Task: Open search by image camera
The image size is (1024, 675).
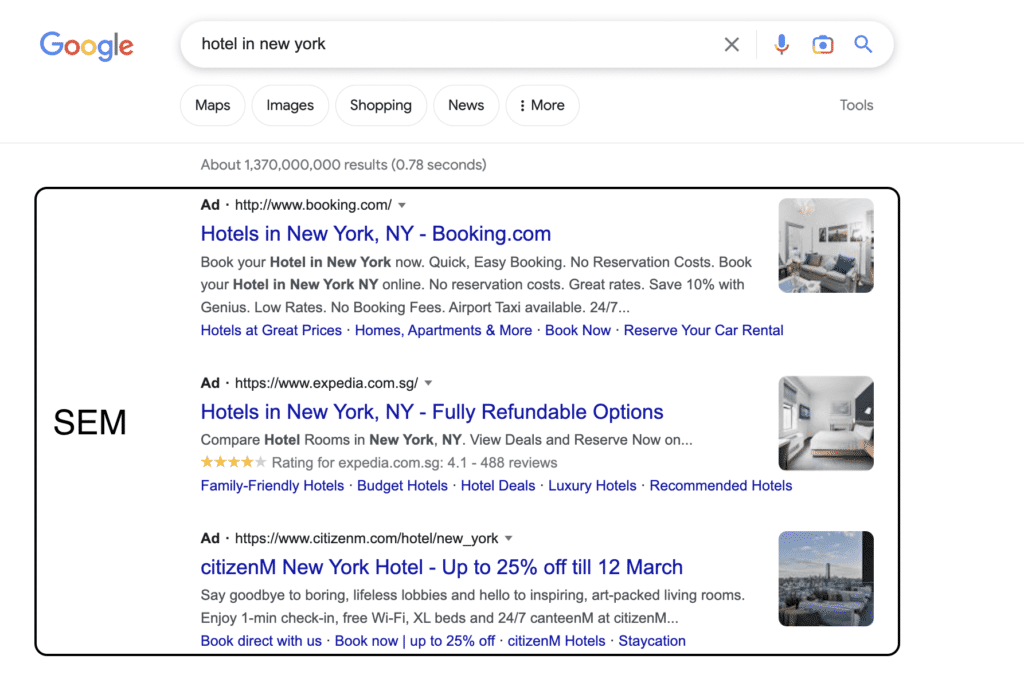Action: click(822, 44)
